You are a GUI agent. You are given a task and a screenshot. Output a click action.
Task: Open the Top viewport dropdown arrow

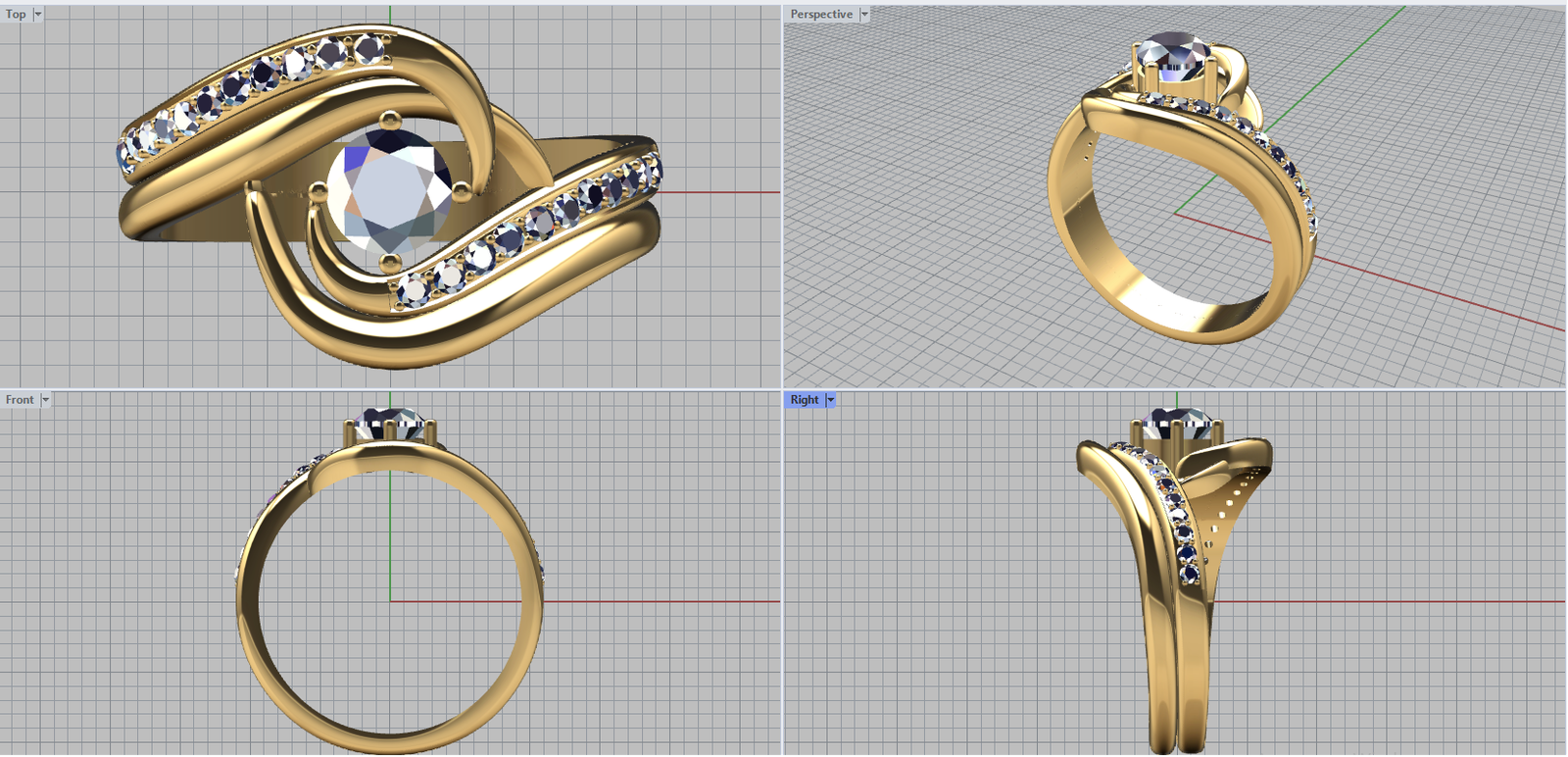[x=38, y=14]
